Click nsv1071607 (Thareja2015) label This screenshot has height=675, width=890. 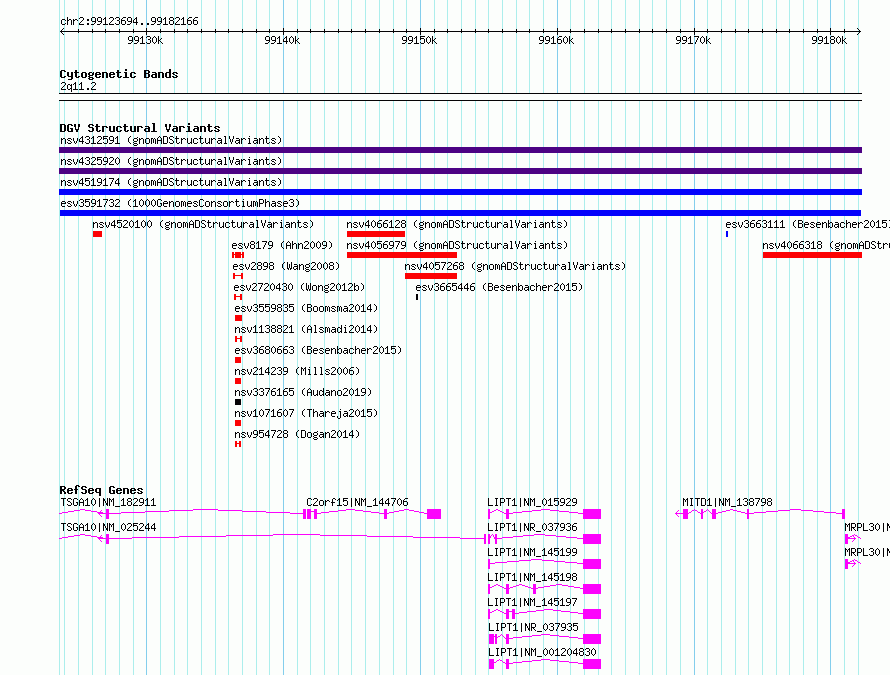306,413
